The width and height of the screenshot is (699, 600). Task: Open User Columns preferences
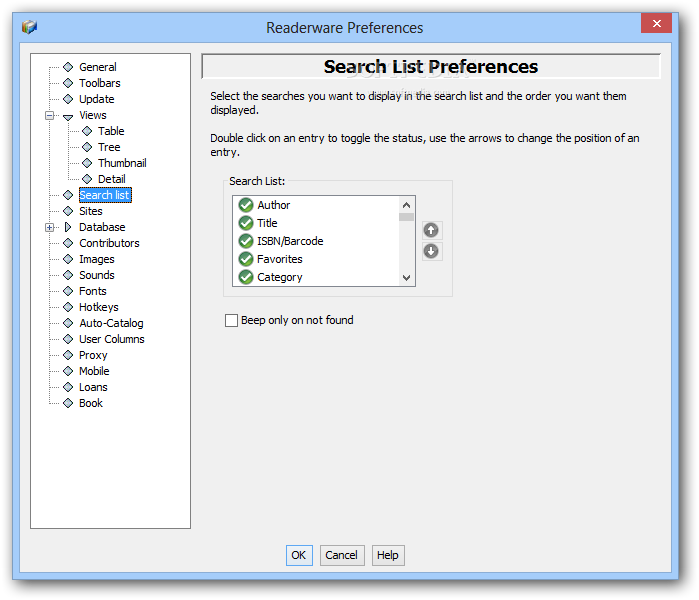point(112,339)
